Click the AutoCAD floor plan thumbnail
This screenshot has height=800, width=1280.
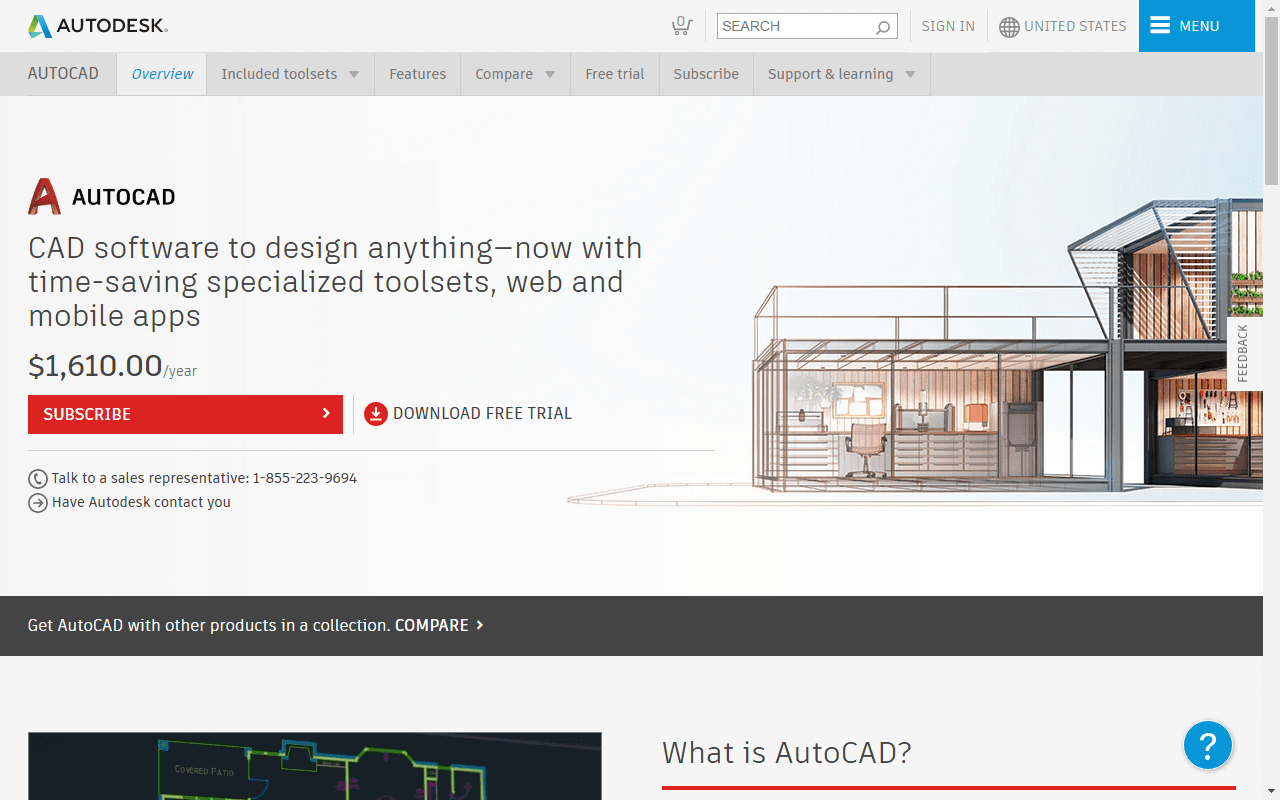(x=315, y=766)
